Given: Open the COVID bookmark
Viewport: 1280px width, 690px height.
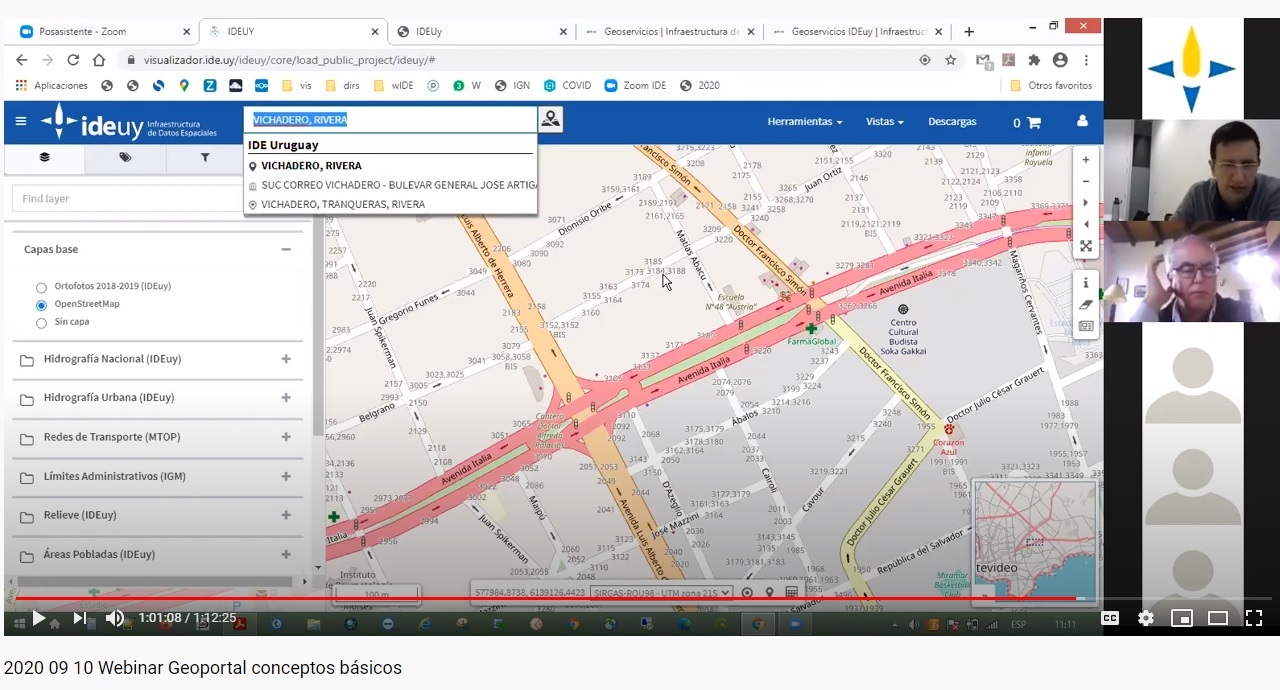Looking at the screenshot, I should 567,86.
